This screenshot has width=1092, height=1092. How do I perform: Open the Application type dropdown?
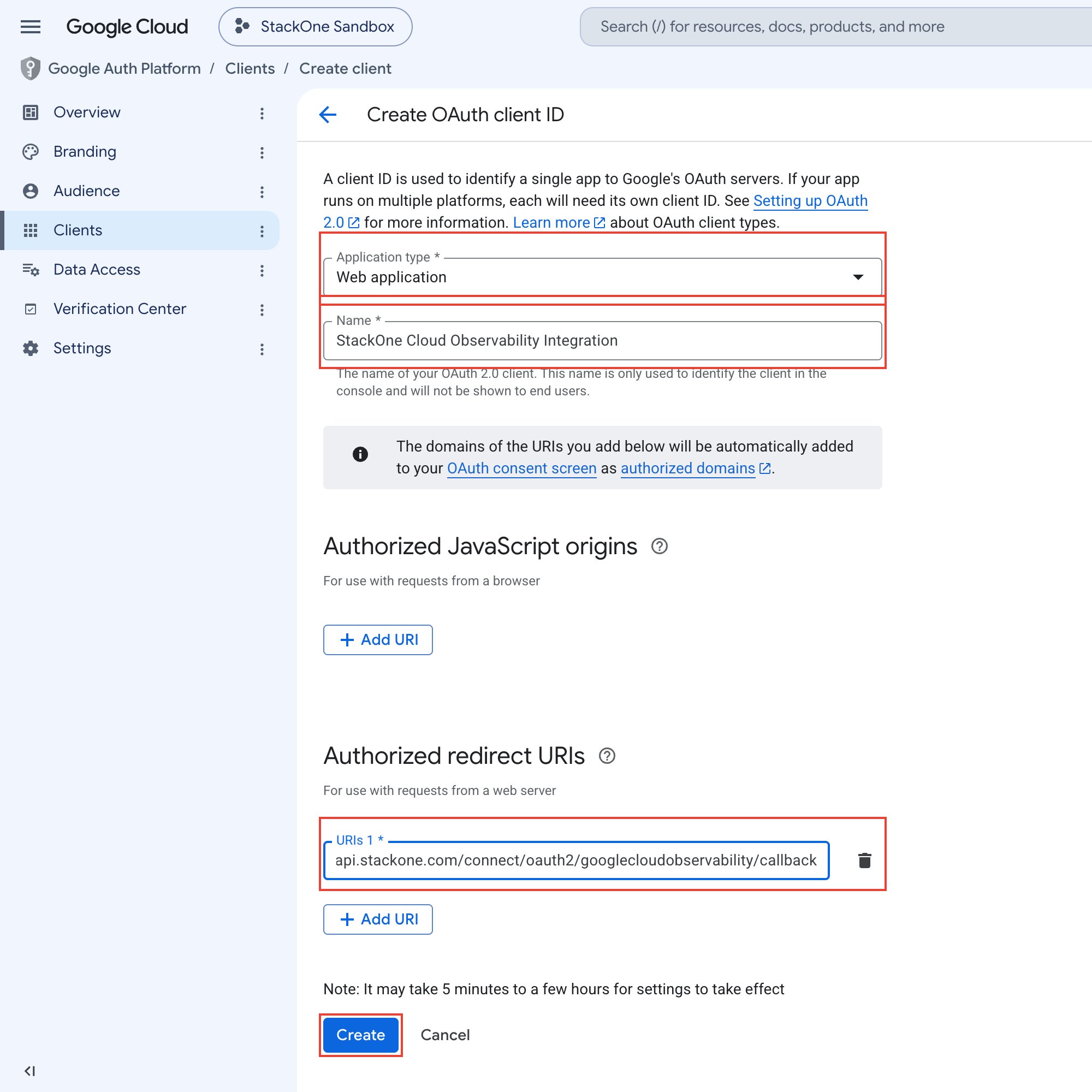point(603,277)
